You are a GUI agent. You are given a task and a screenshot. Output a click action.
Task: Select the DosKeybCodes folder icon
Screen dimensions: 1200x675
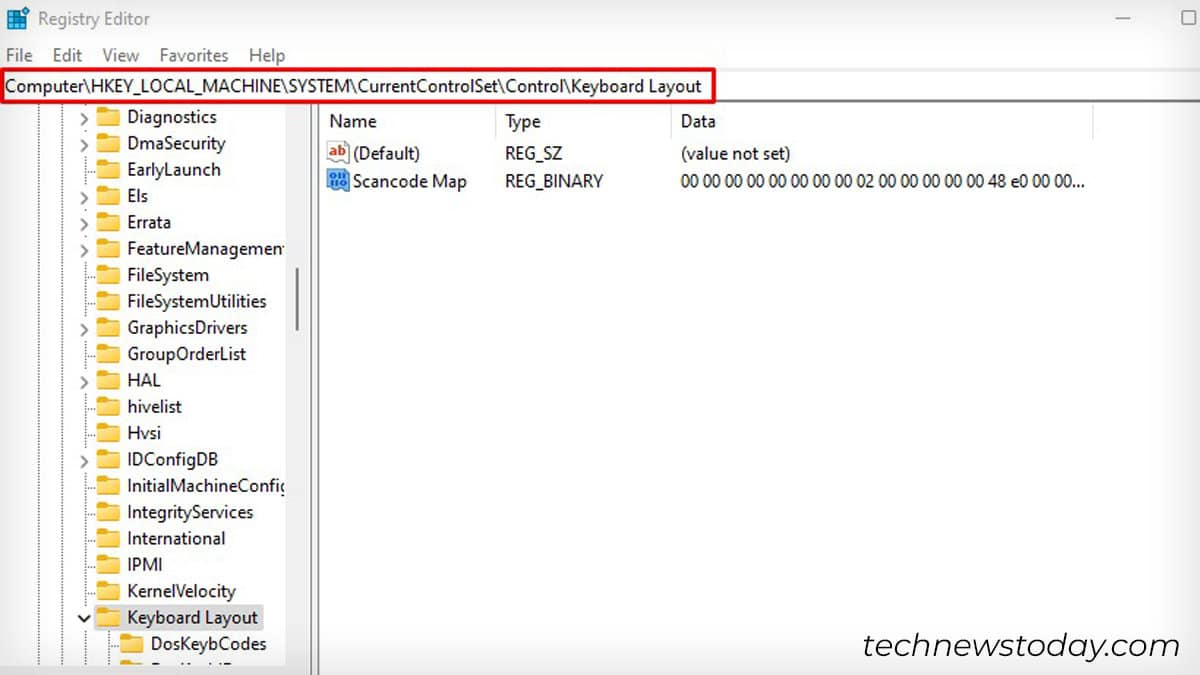132,644
